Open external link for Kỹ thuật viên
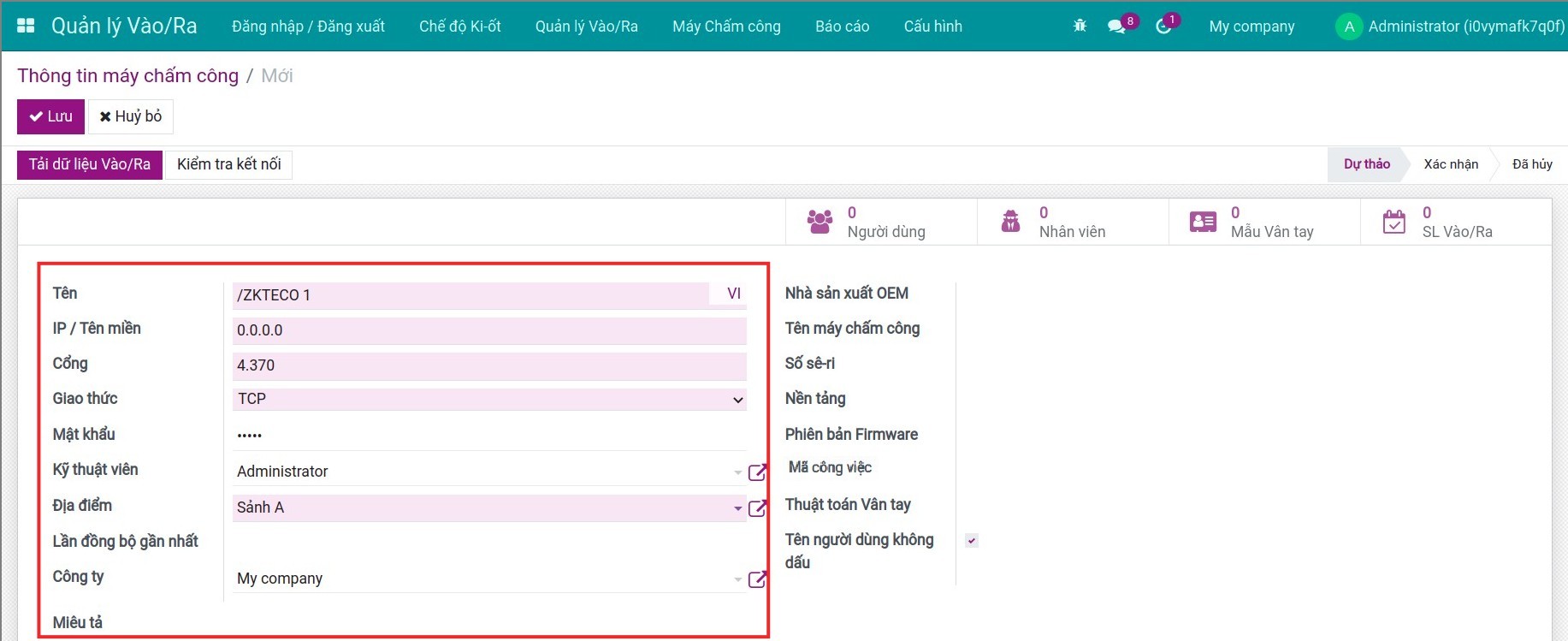The height and width of the screenshot is (641, 1568). (x=757, y=472)
